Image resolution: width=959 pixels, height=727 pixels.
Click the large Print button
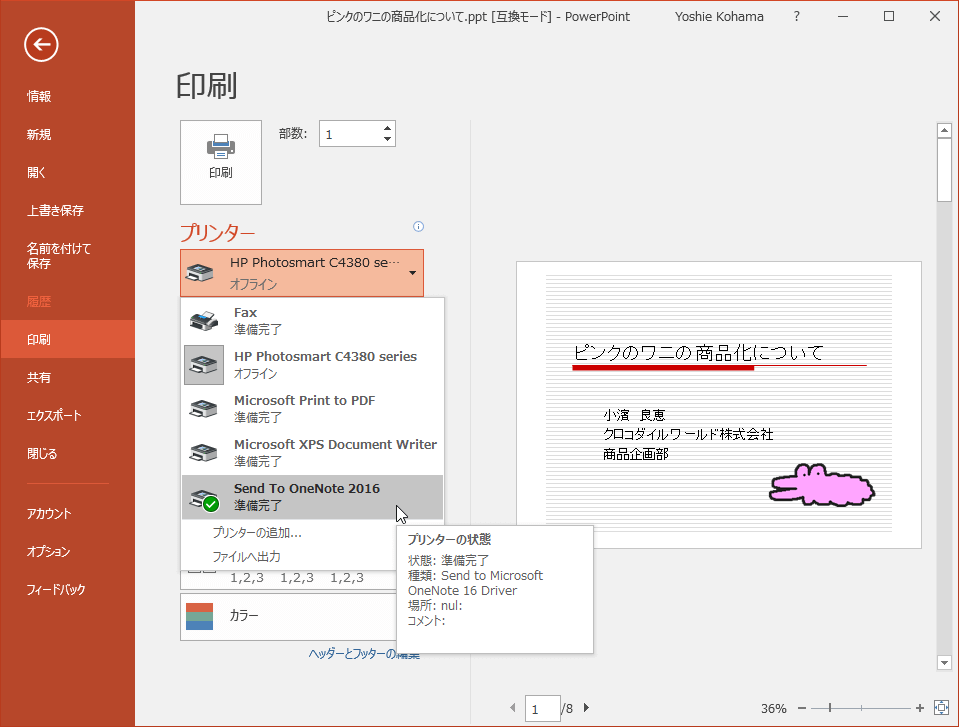[x=221, y=162]
